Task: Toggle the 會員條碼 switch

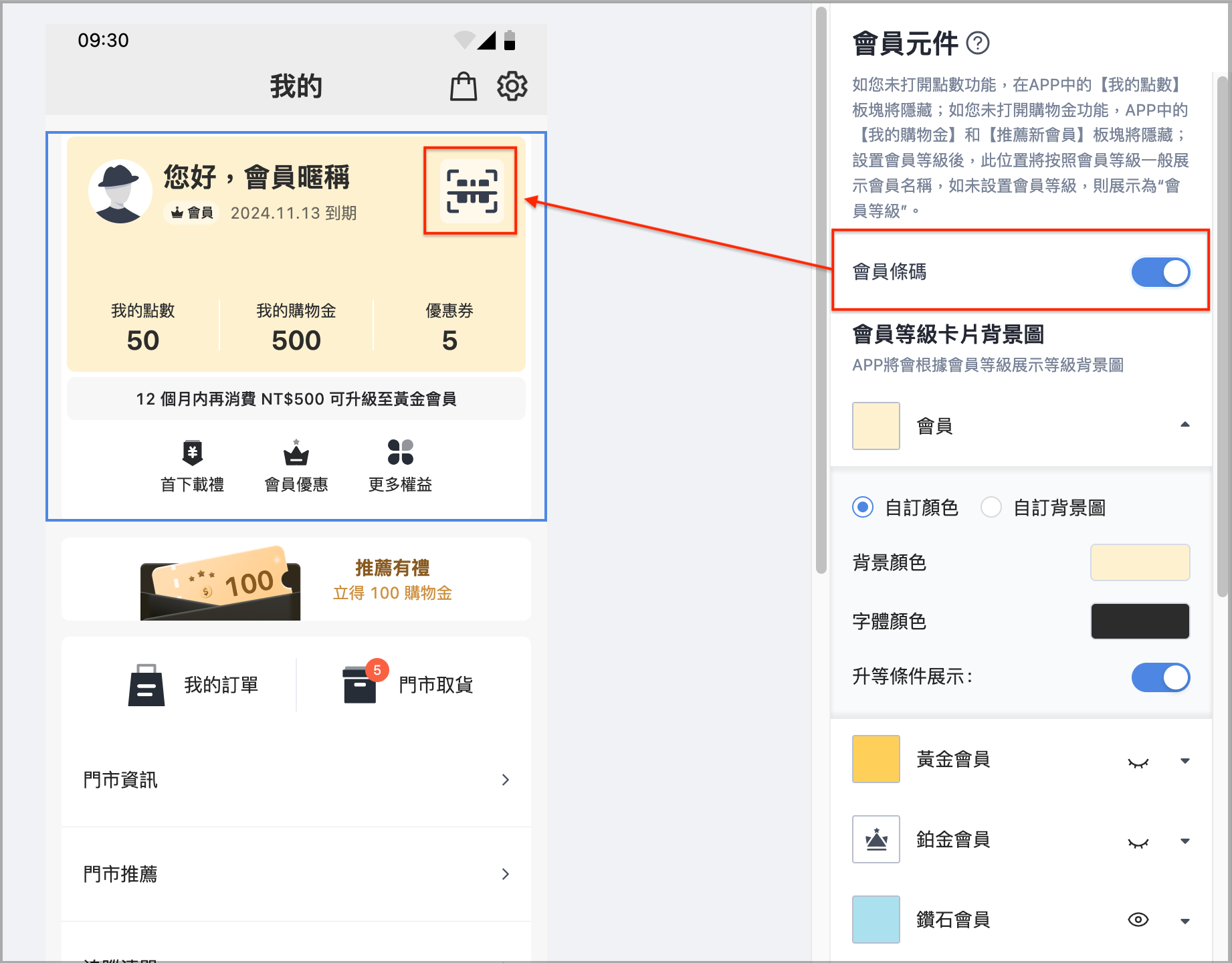Action: point(1160,272)
